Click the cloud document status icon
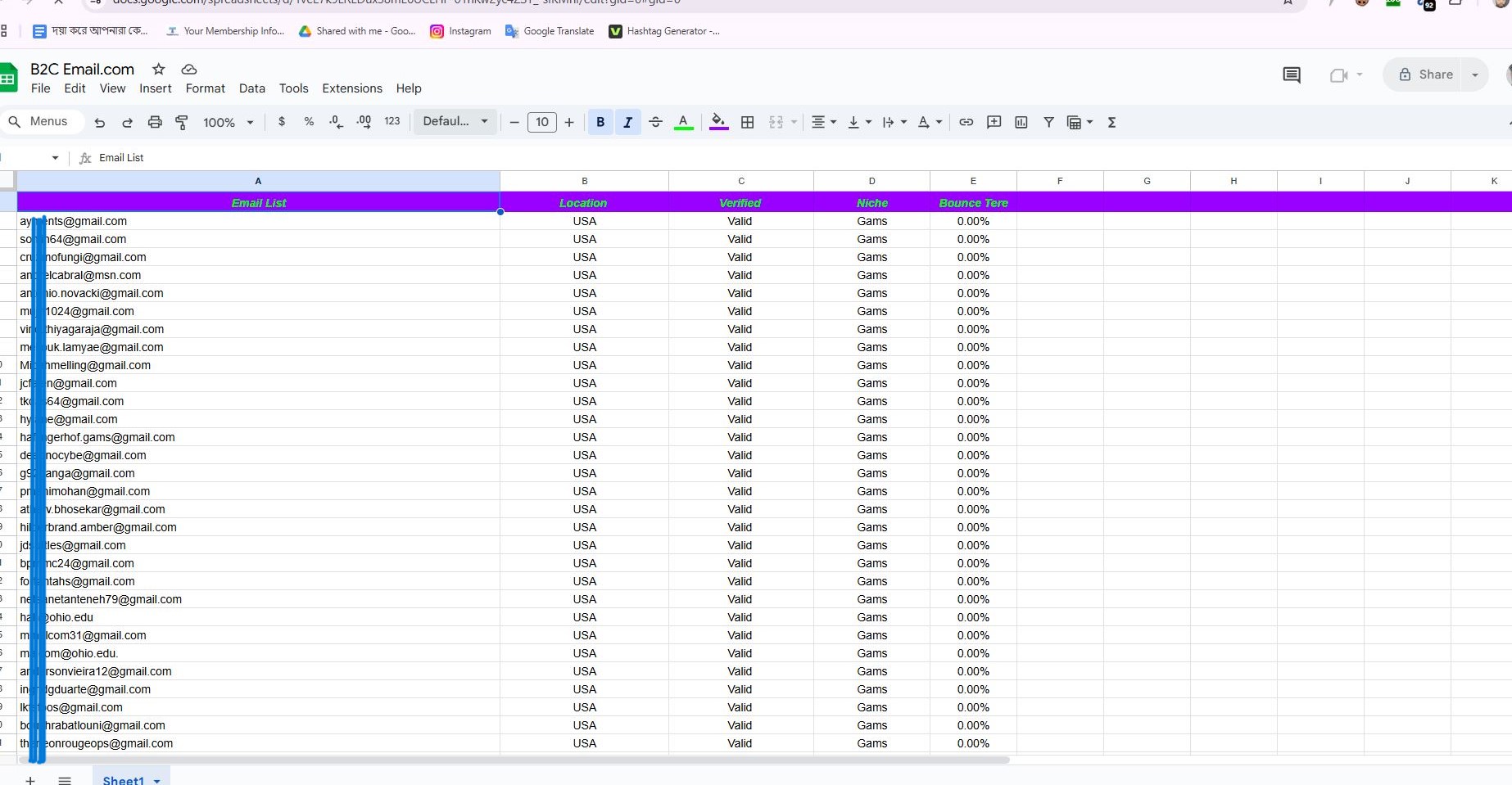1512x785 pixels. tap(189, 69)
